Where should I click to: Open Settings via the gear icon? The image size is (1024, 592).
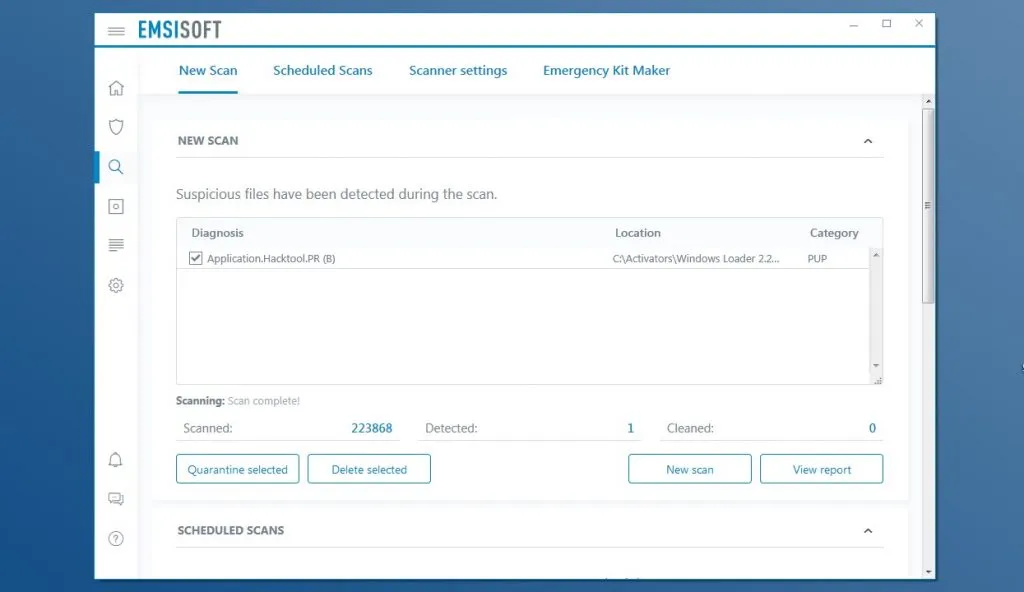point(115,285)
